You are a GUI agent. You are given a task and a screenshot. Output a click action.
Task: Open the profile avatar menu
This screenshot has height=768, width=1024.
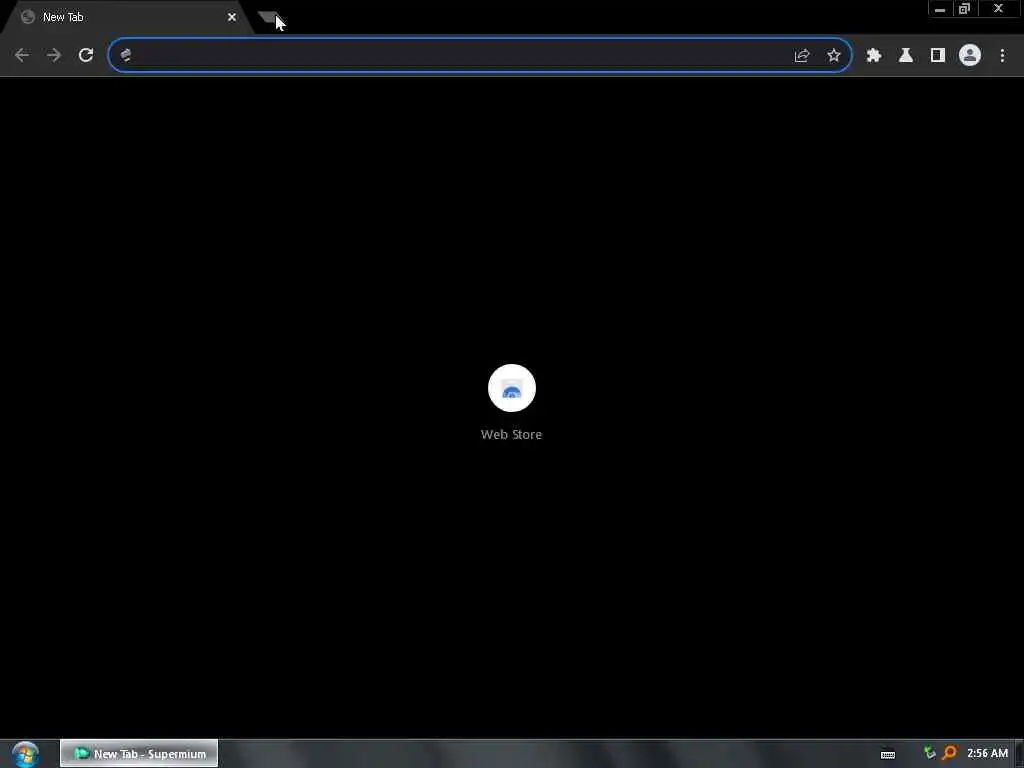click(x=970, y=56)
